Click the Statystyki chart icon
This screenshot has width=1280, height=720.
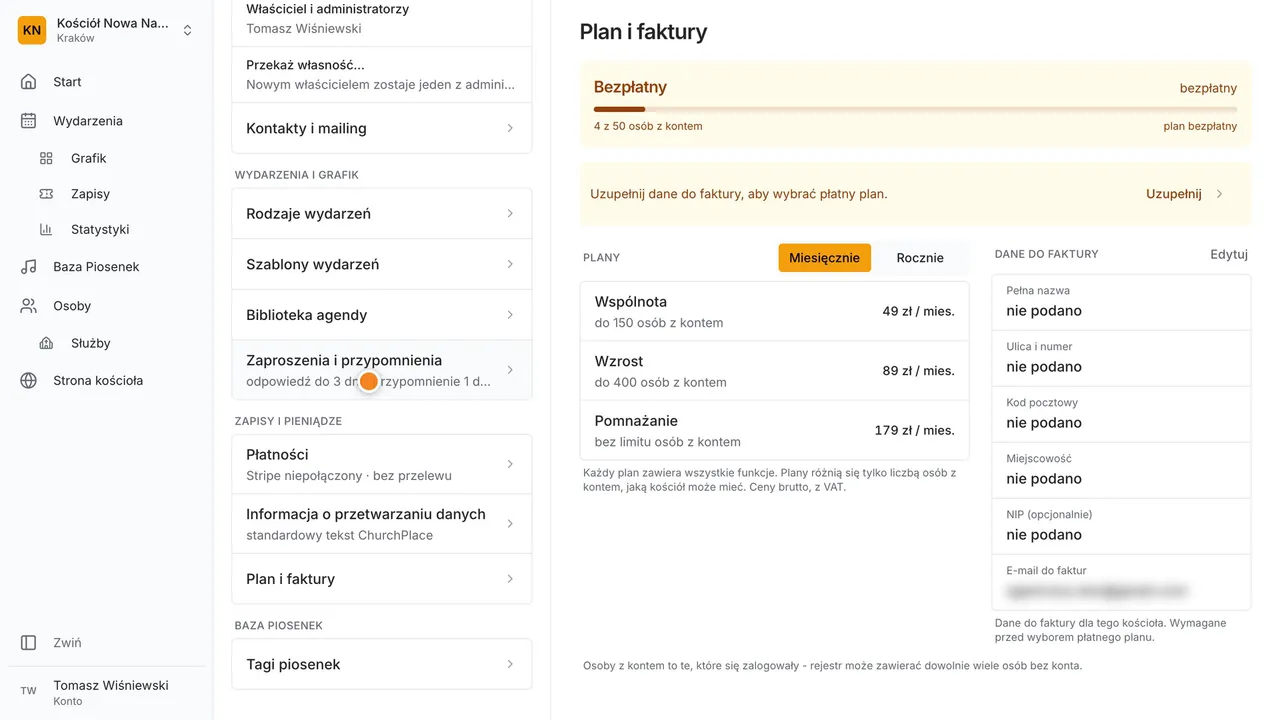tap(46, 229)
